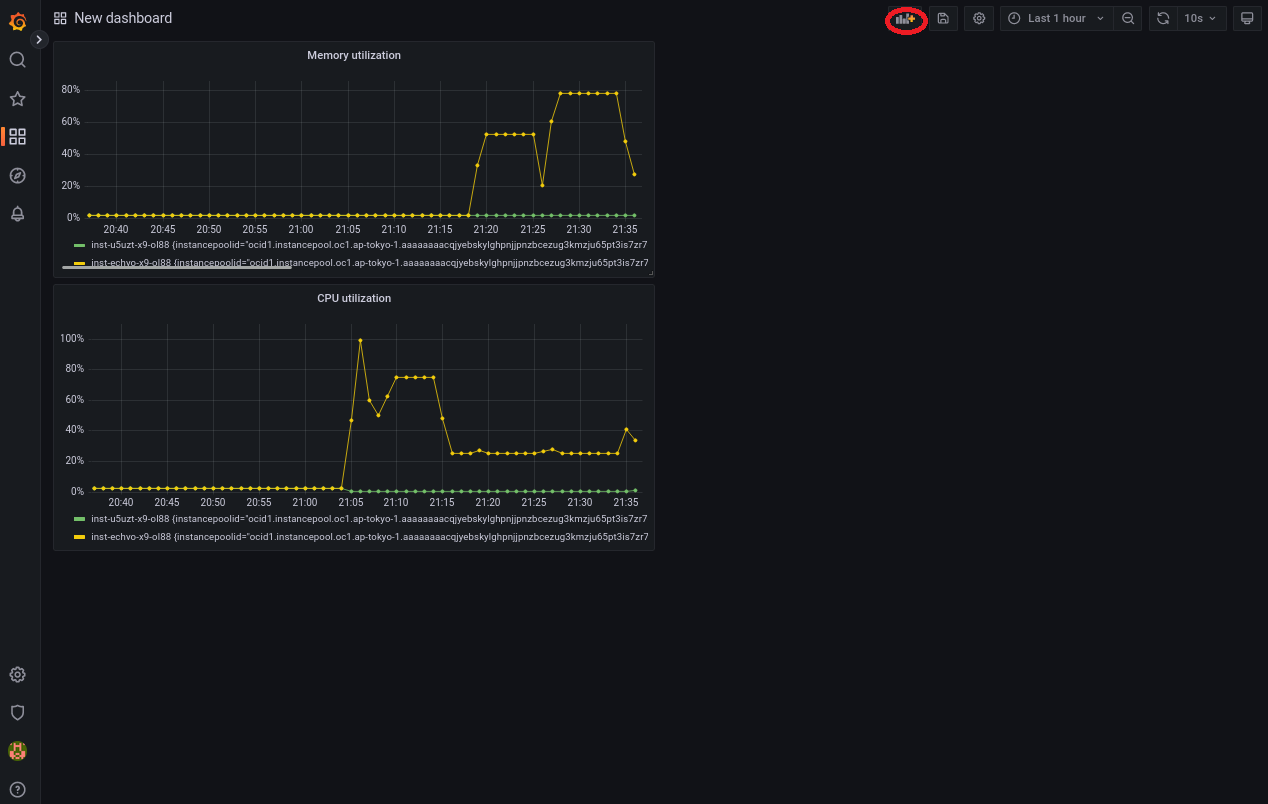The image size is (1268, 804).
Task: Expand the sidebar navigation menu chevron
Action: 39,40
